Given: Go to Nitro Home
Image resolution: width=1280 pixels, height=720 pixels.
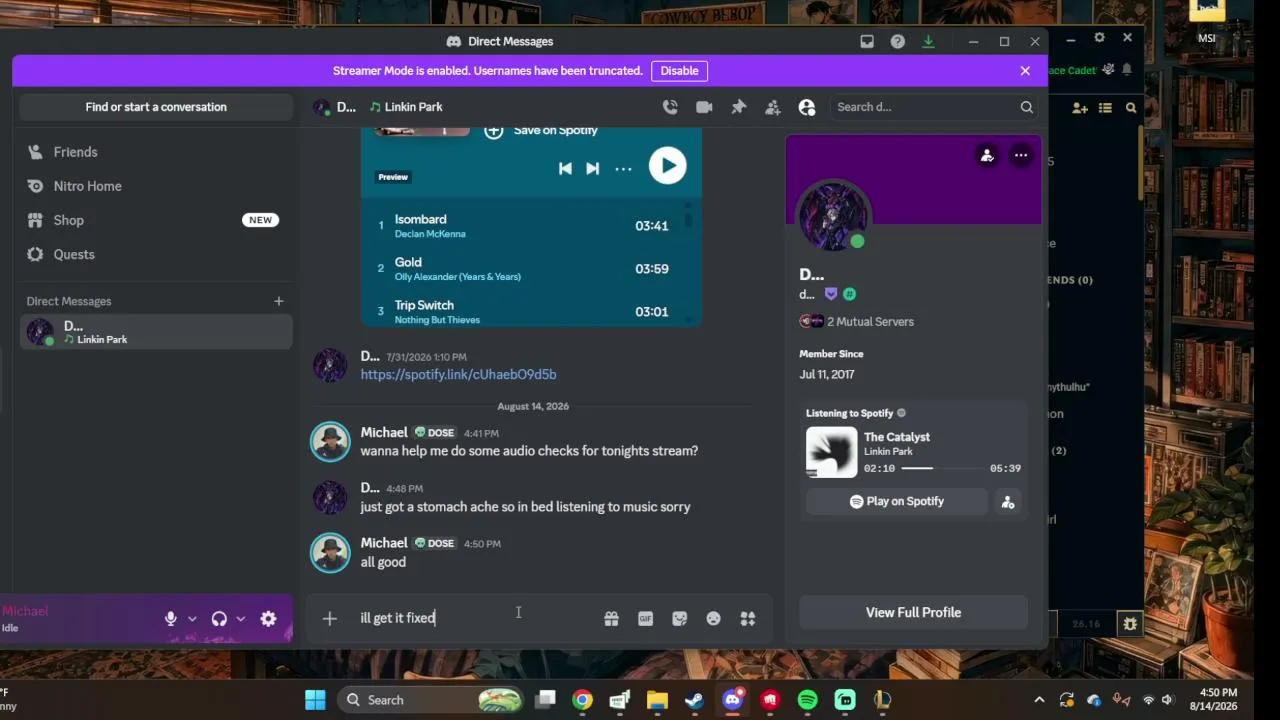Looking at the screenshot, I should (x=156, y=186).
